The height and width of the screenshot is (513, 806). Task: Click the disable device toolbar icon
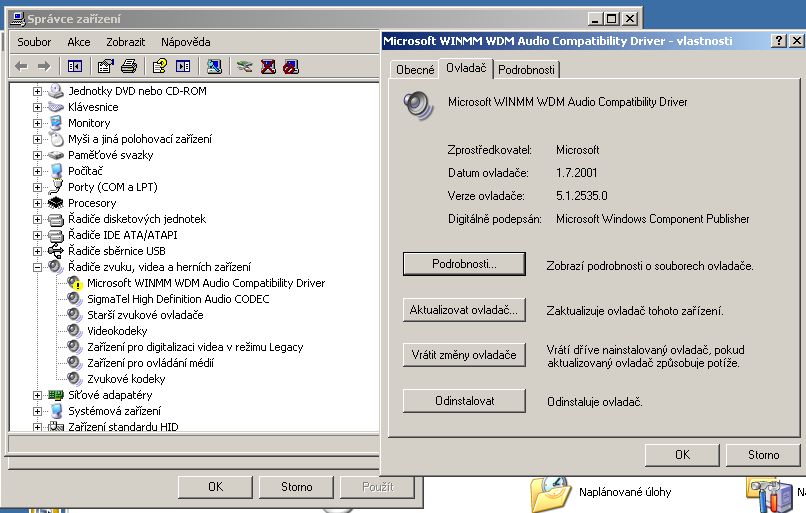(290, 66)
